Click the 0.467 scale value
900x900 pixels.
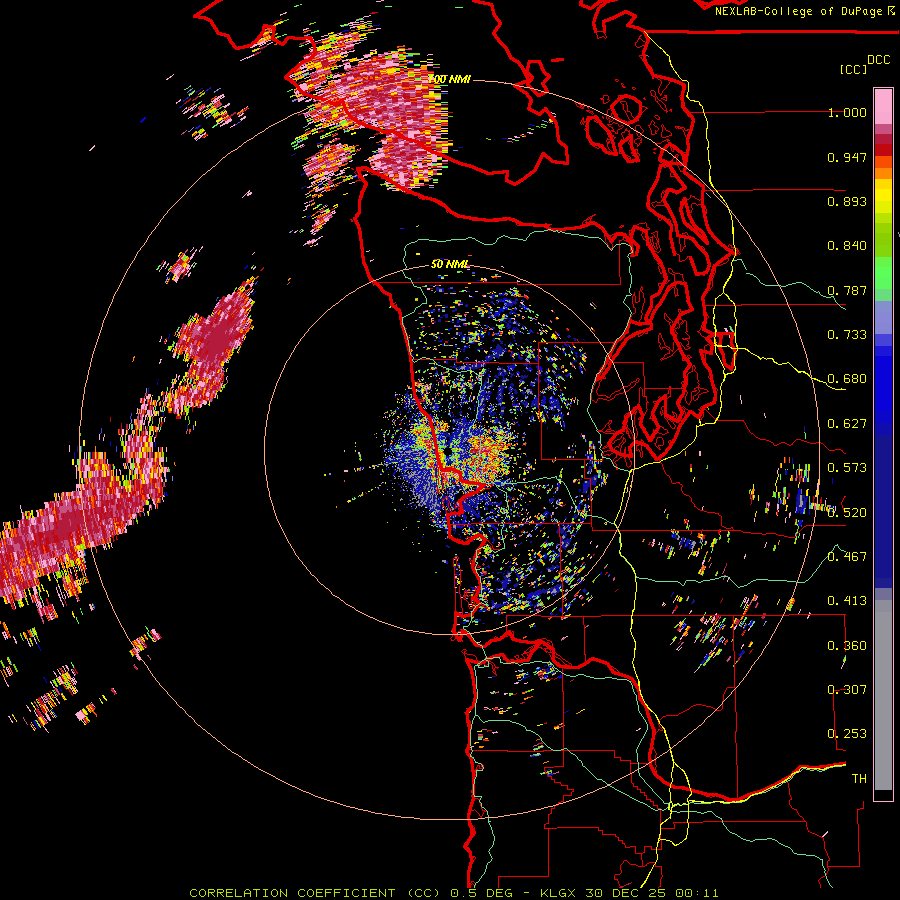[847, 556]
